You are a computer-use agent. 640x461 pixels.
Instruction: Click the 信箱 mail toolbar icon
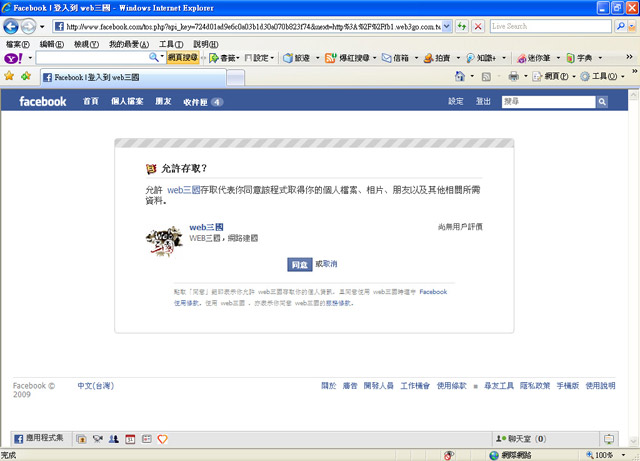click(395, 58)
